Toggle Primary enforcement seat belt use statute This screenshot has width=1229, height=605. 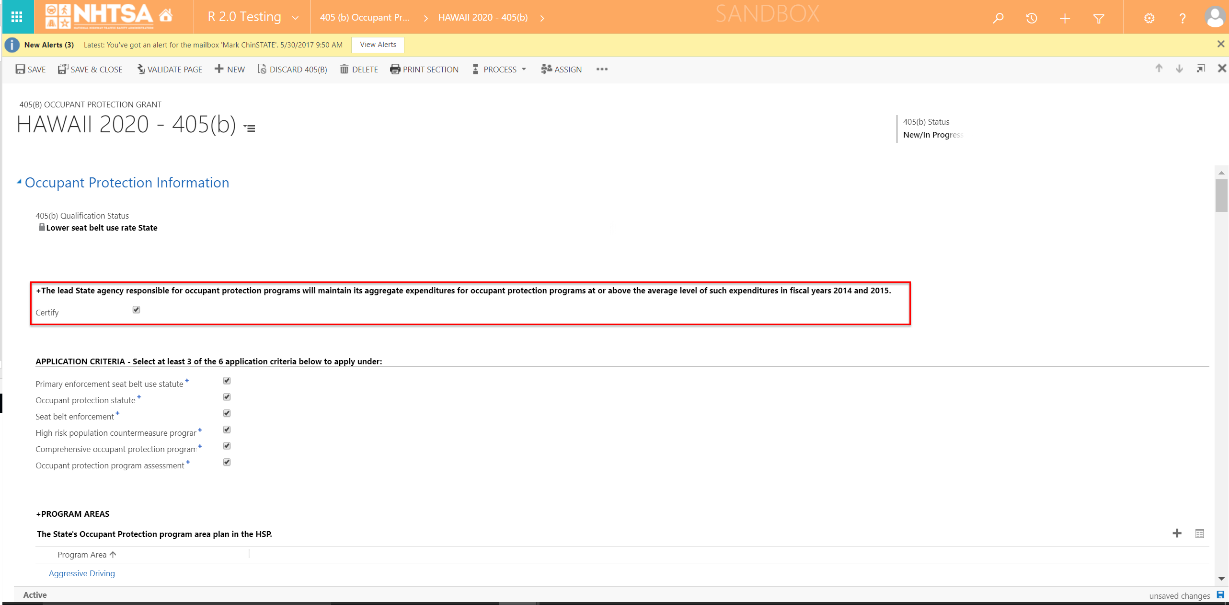(x=227, y=381)
